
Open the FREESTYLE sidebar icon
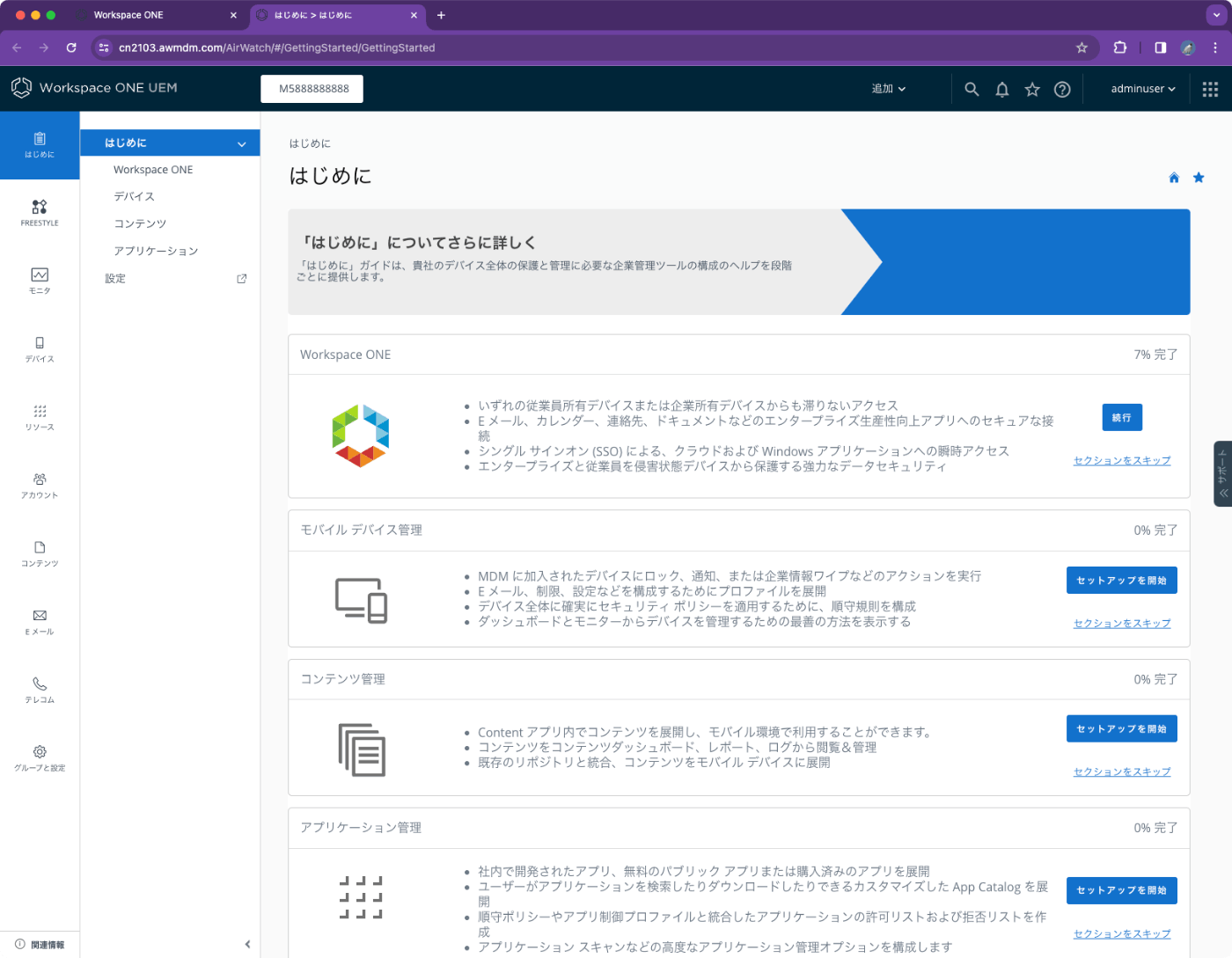click(40, 213)
